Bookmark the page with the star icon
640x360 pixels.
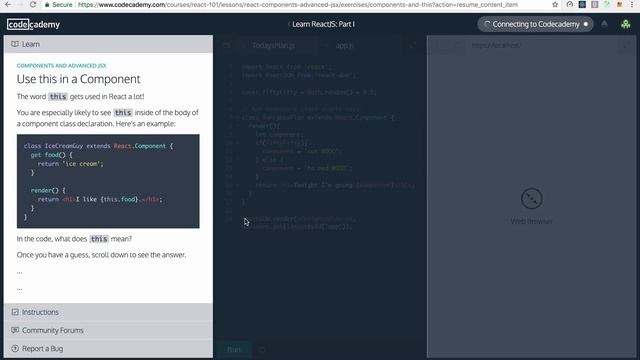point(555,4)
